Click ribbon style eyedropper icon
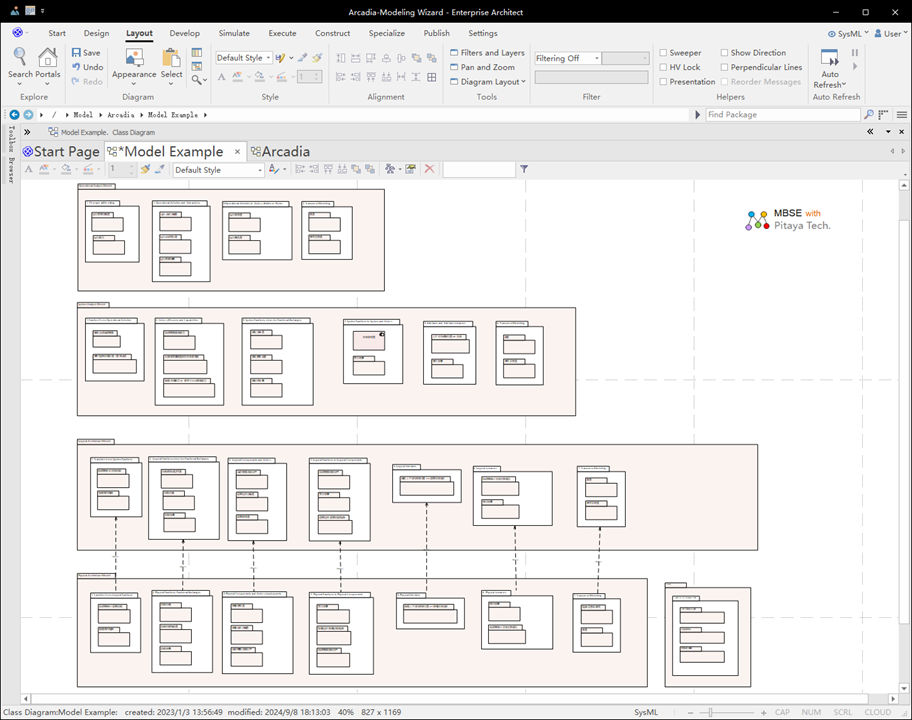 coord(302,58)
